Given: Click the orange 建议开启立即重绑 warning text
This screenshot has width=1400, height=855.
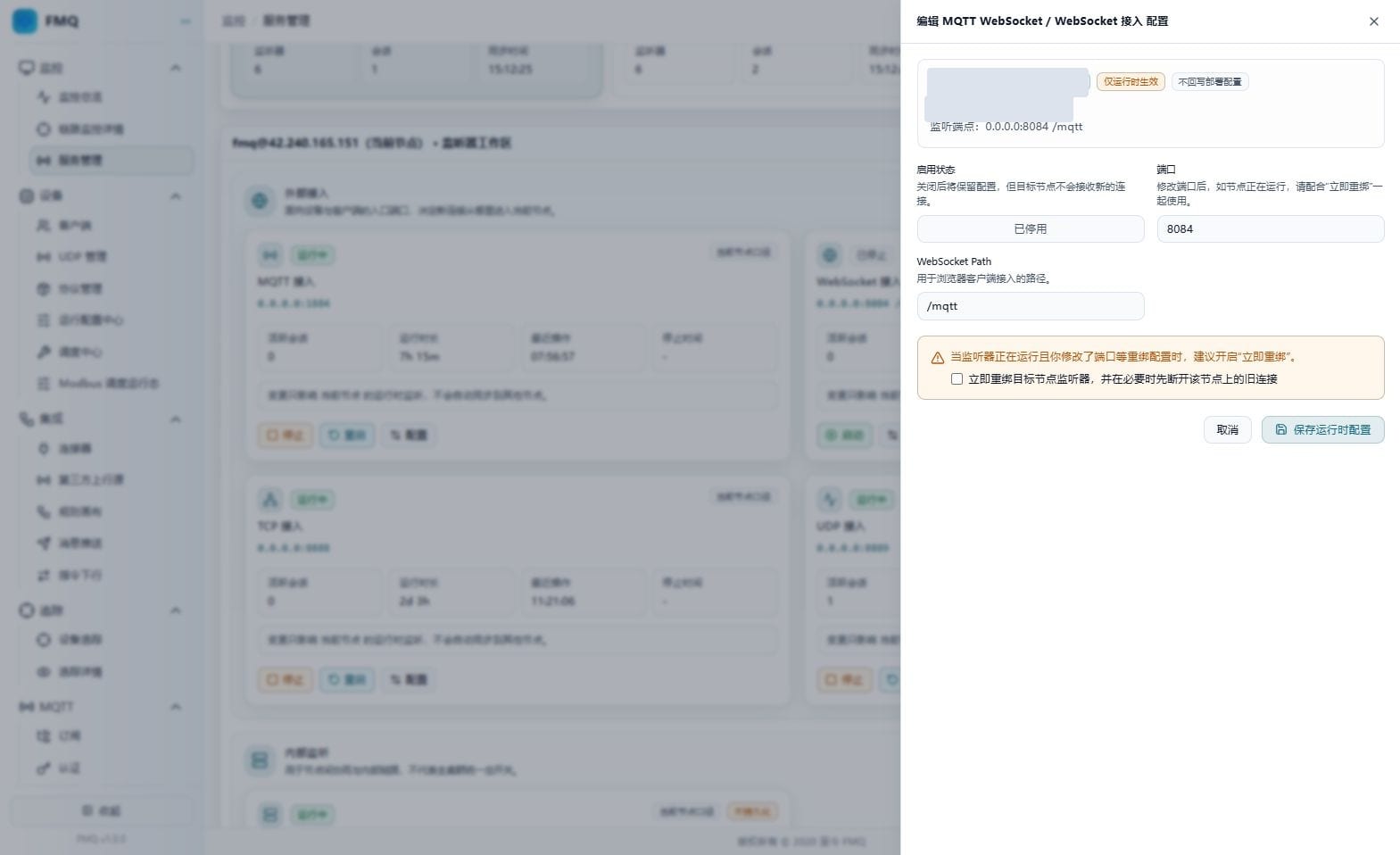Looking at the screenshot, I should [x=1122, y=356].
